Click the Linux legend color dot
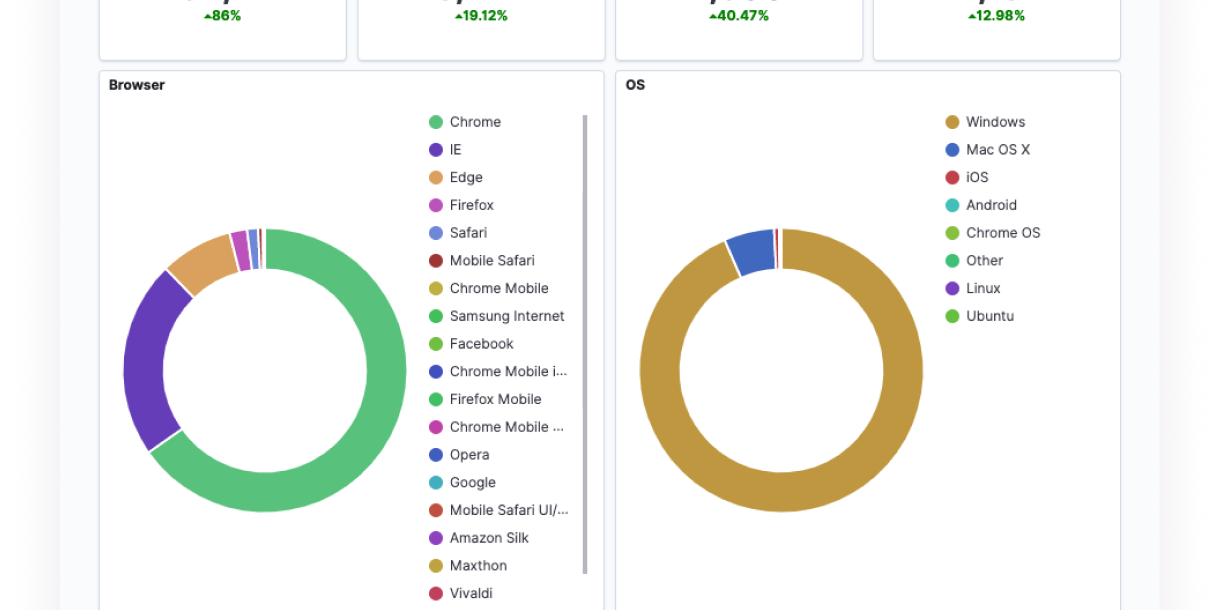The image size is (1220, 610). (x=952, y=289)
